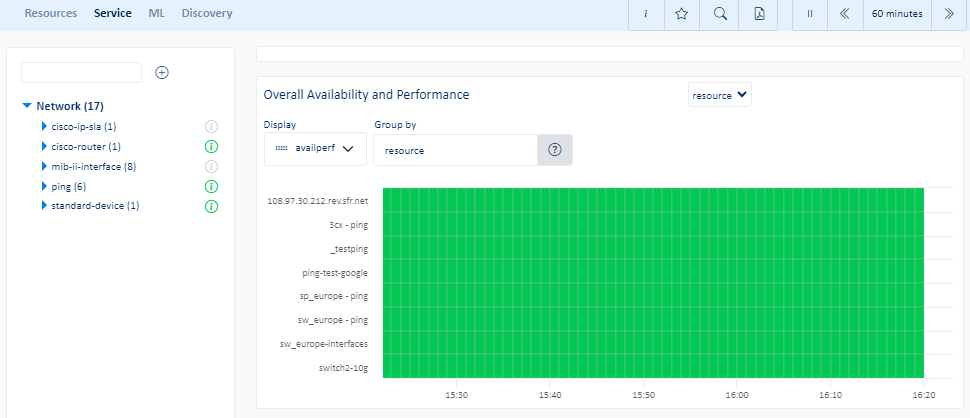The width and height of the screenshot is (970, 418).
Task: Click the 16:10 time axis label
Action: click(x=830, y=394)
